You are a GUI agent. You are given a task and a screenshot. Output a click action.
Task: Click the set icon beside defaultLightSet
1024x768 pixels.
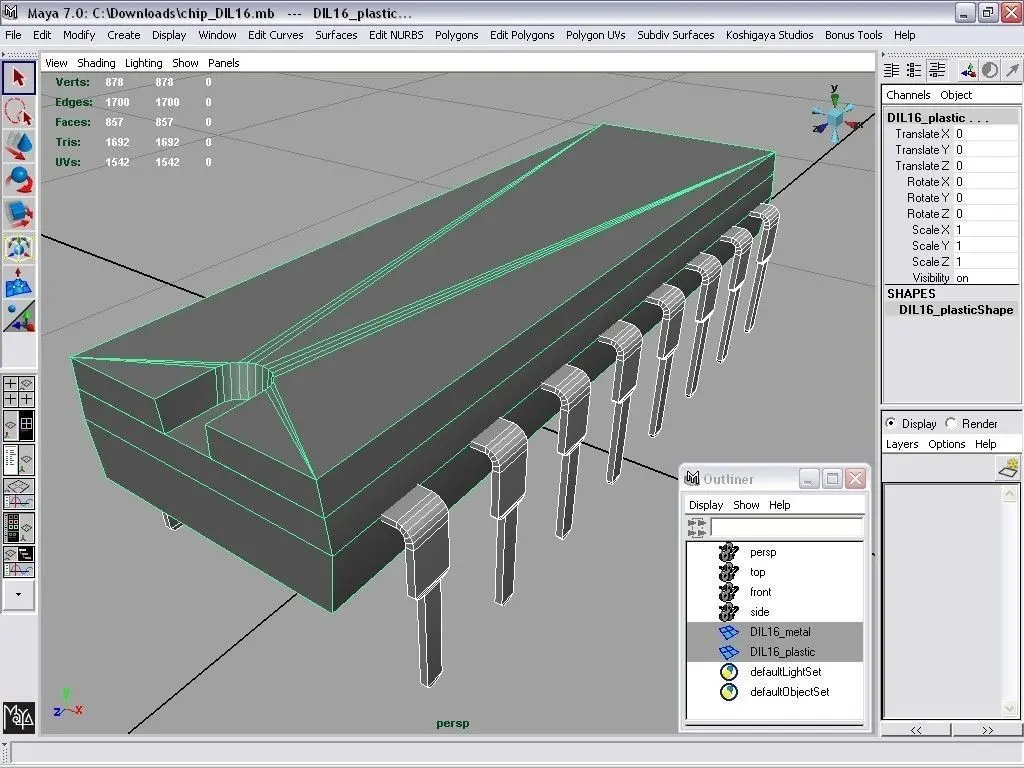[728, 672]
